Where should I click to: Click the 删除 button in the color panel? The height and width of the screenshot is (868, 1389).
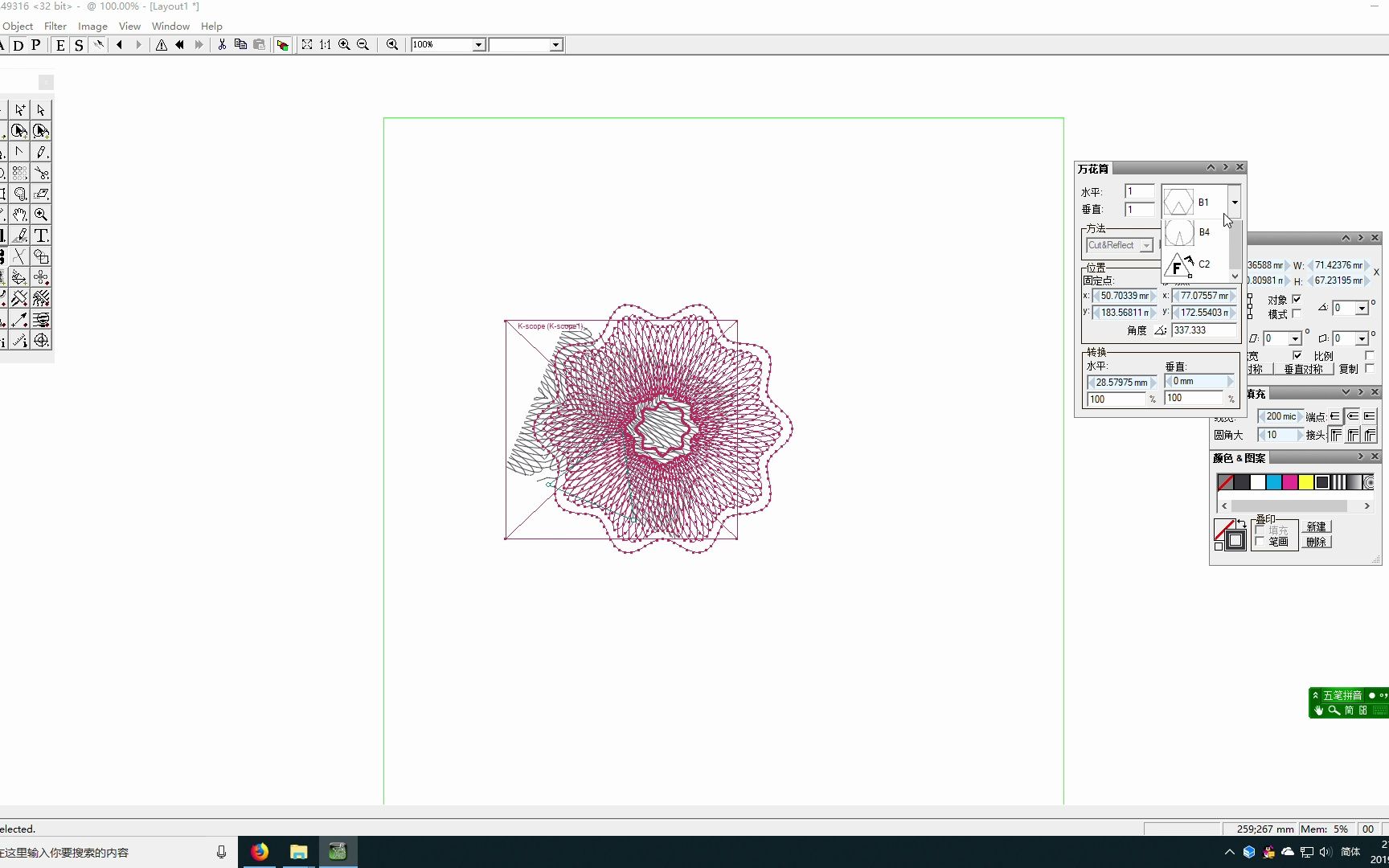point(1317,542)
